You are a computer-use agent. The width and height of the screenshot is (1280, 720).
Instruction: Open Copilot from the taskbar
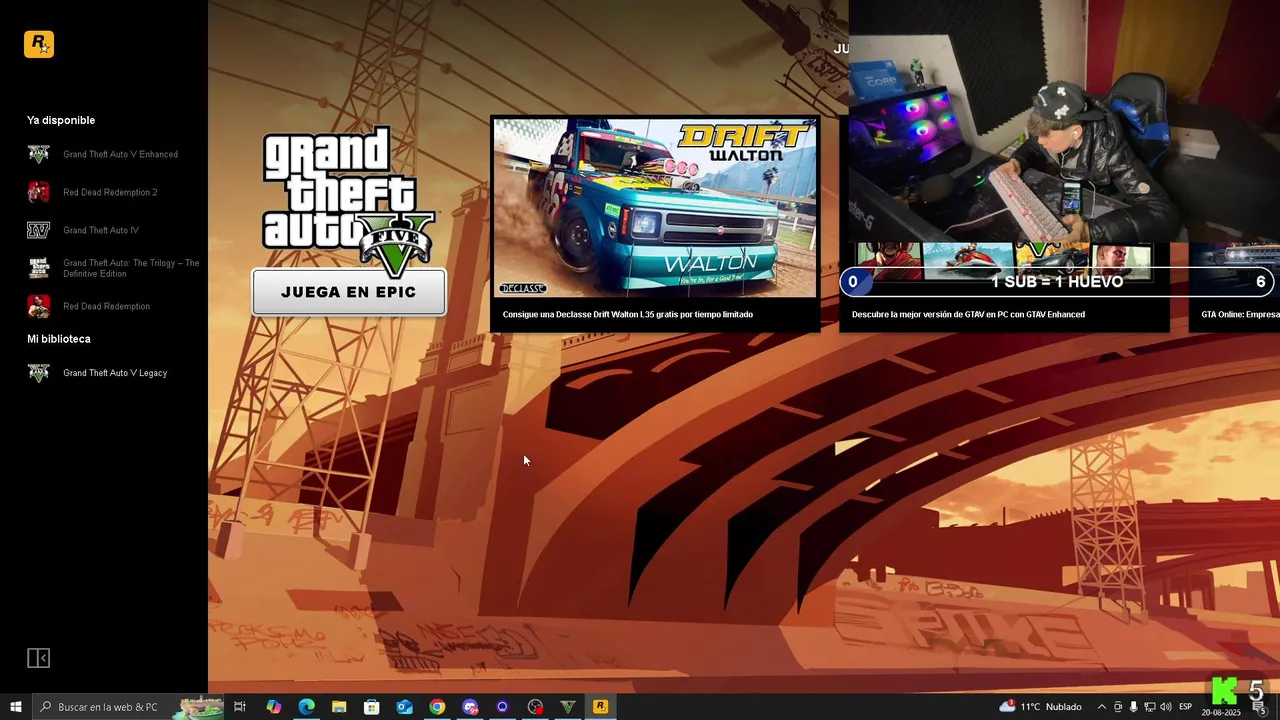[273, 707]
